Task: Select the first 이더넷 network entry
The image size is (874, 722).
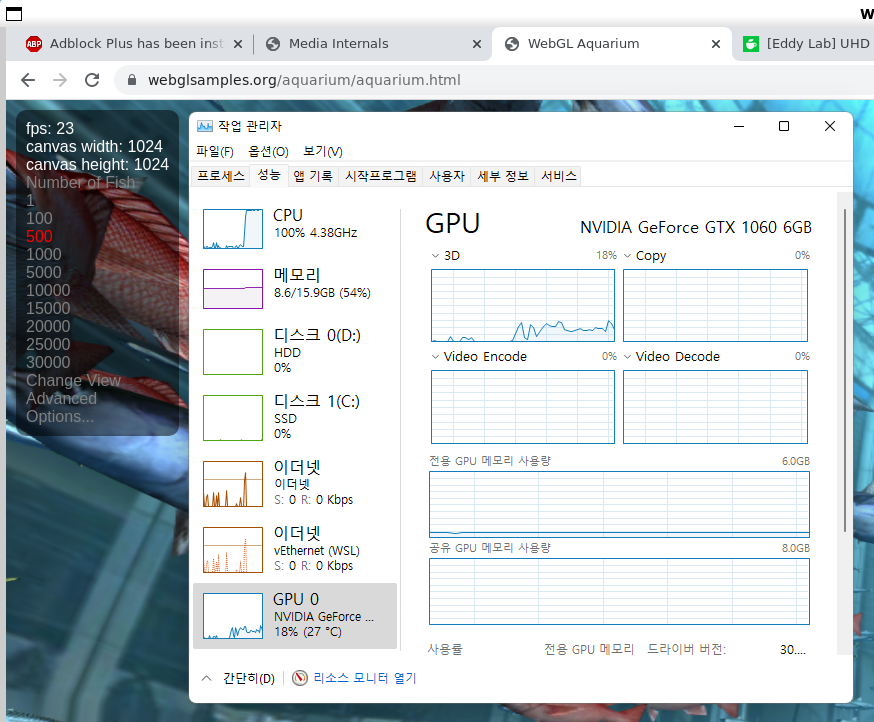Action: click(295, 483)
